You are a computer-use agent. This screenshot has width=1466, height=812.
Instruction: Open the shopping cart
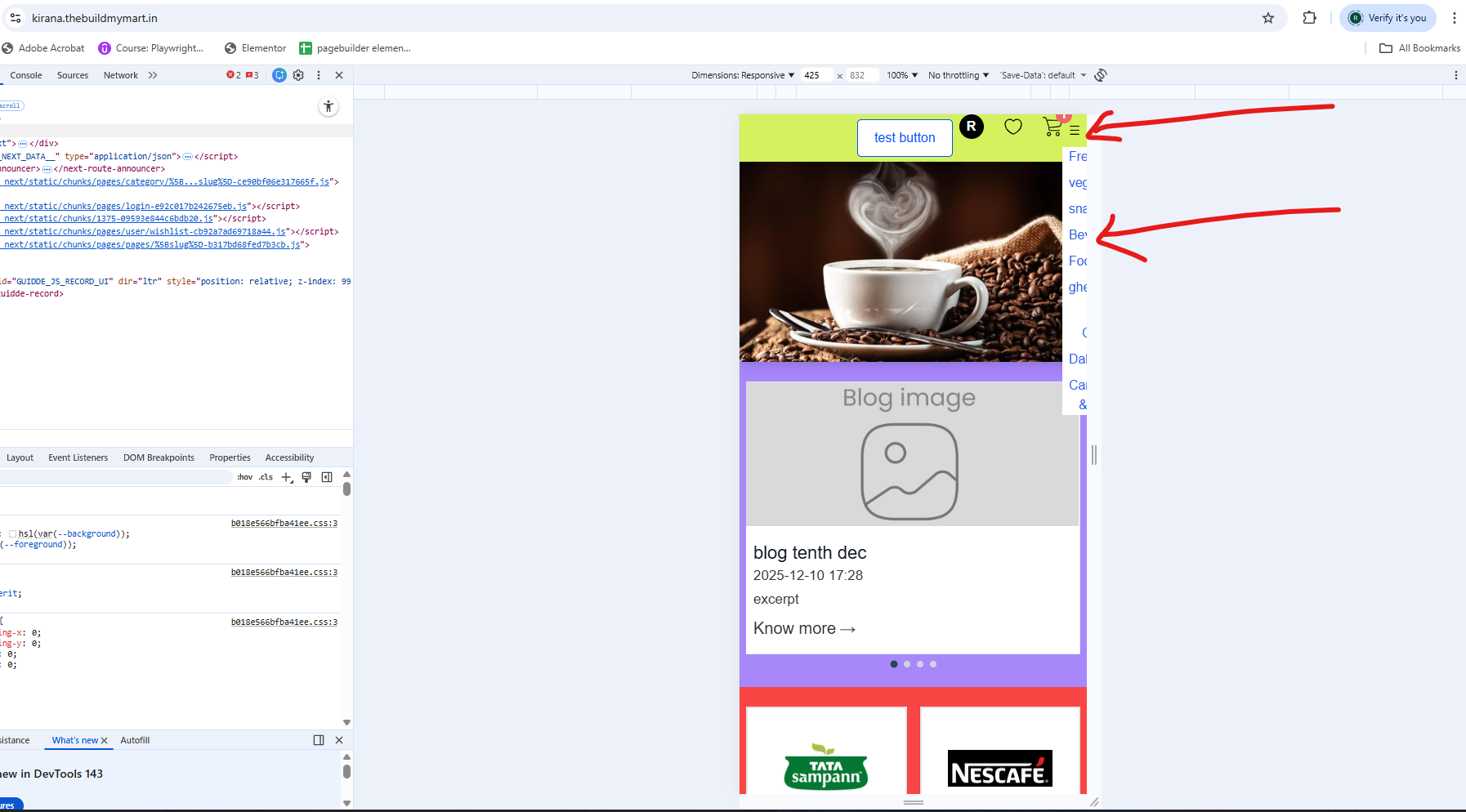[x=1053, y=127]
